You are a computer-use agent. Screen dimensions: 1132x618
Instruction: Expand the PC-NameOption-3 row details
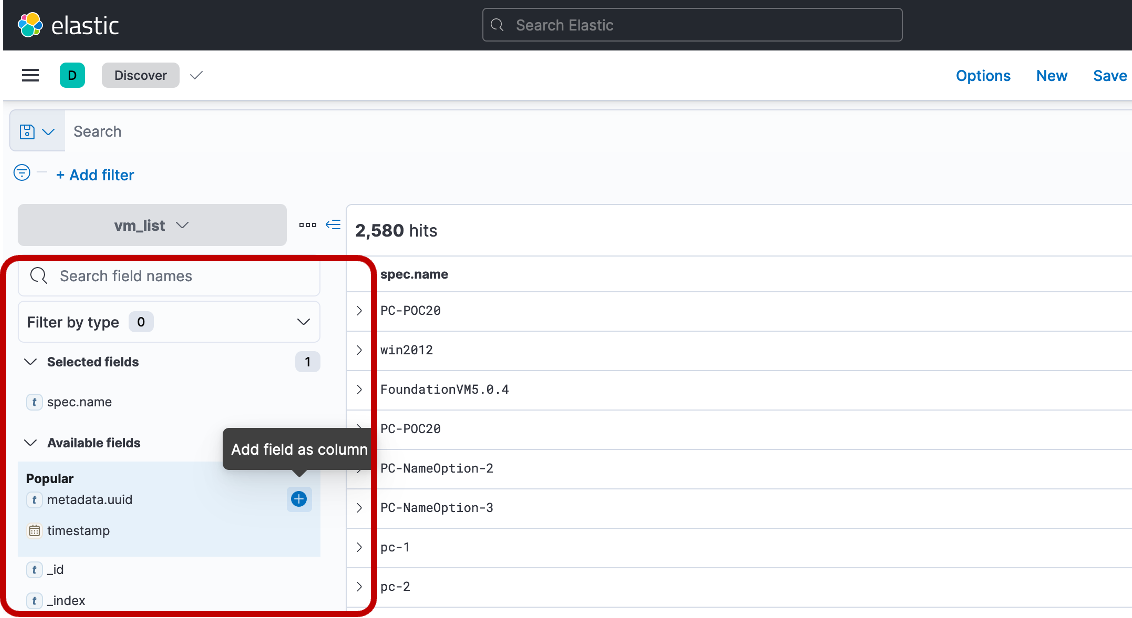pos(360,508)
